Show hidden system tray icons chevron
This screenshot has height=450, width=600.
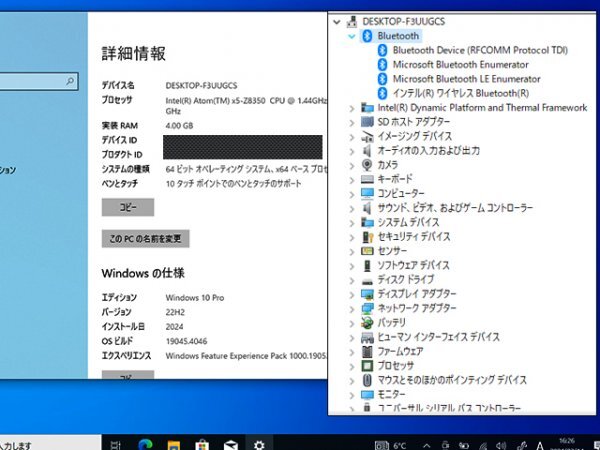[x=427, y=445]
